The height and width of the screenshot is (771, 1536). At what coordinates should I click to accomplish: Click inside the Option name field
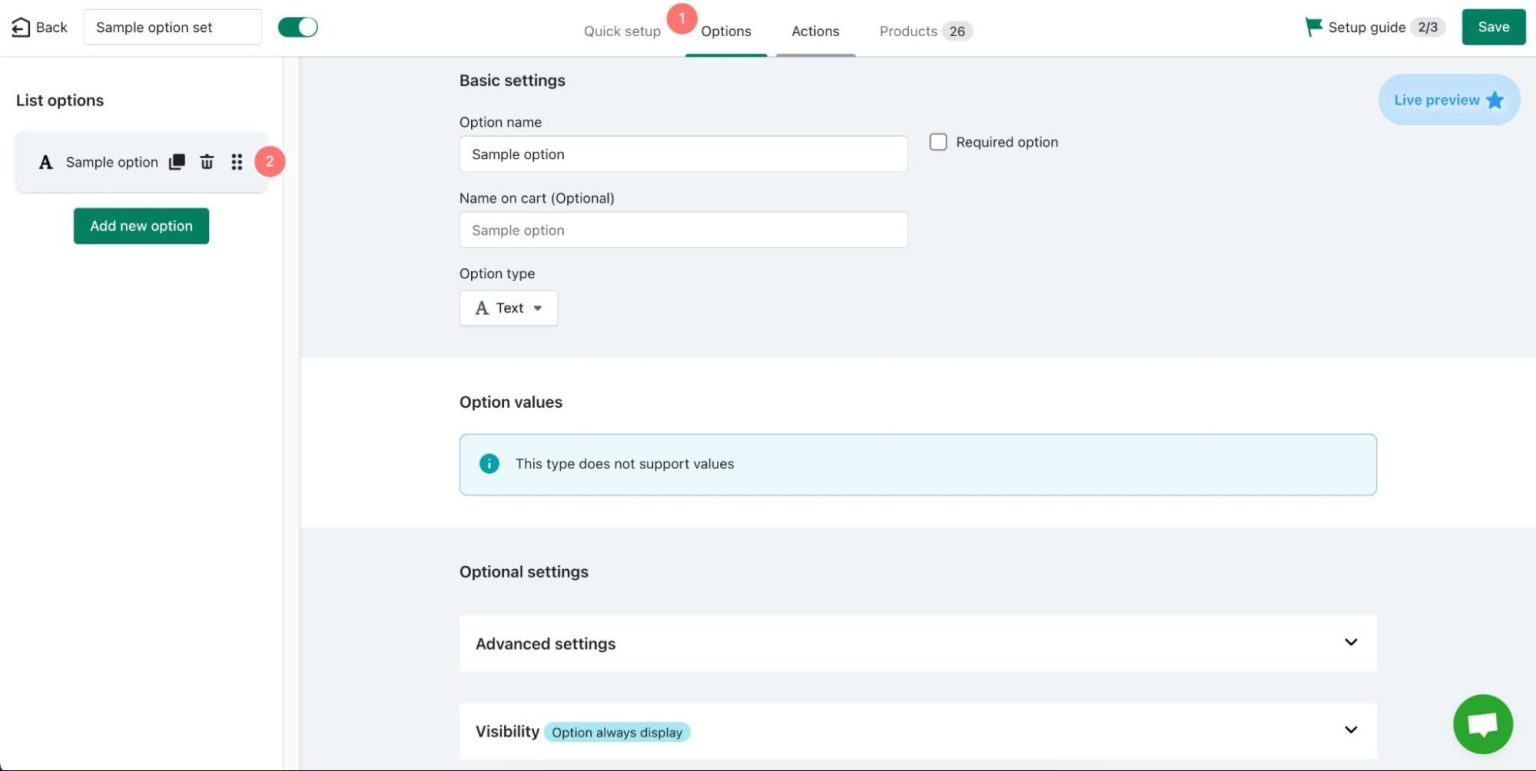[683, 154]
